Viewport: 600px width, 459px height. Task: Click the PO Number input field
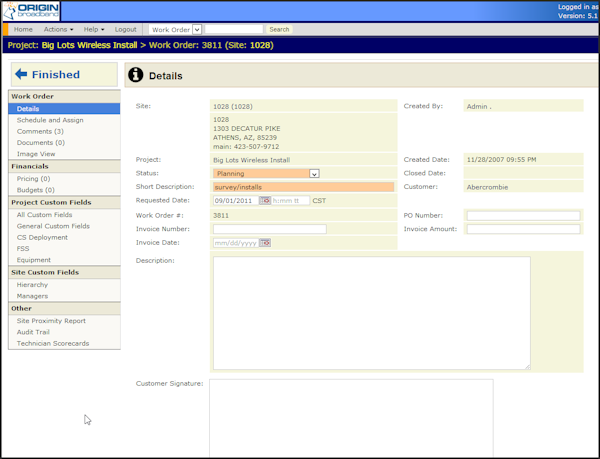[523, 215]
